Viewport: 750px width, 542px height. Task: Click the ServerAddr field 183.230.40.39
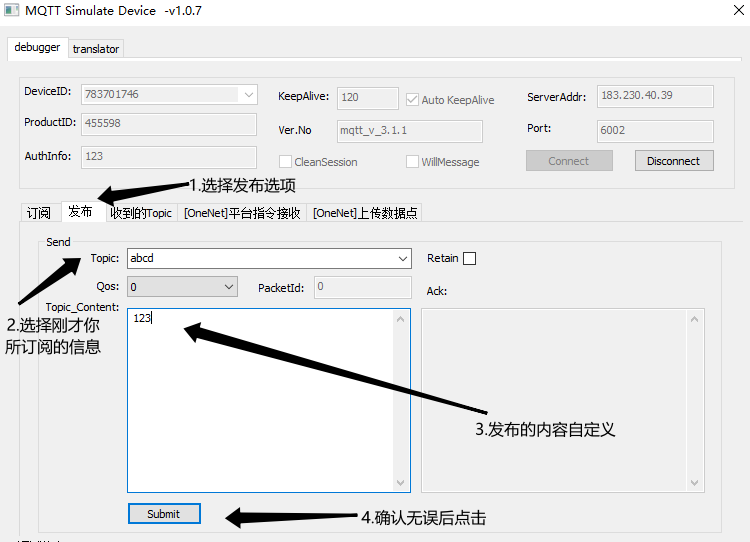(655, 96)
